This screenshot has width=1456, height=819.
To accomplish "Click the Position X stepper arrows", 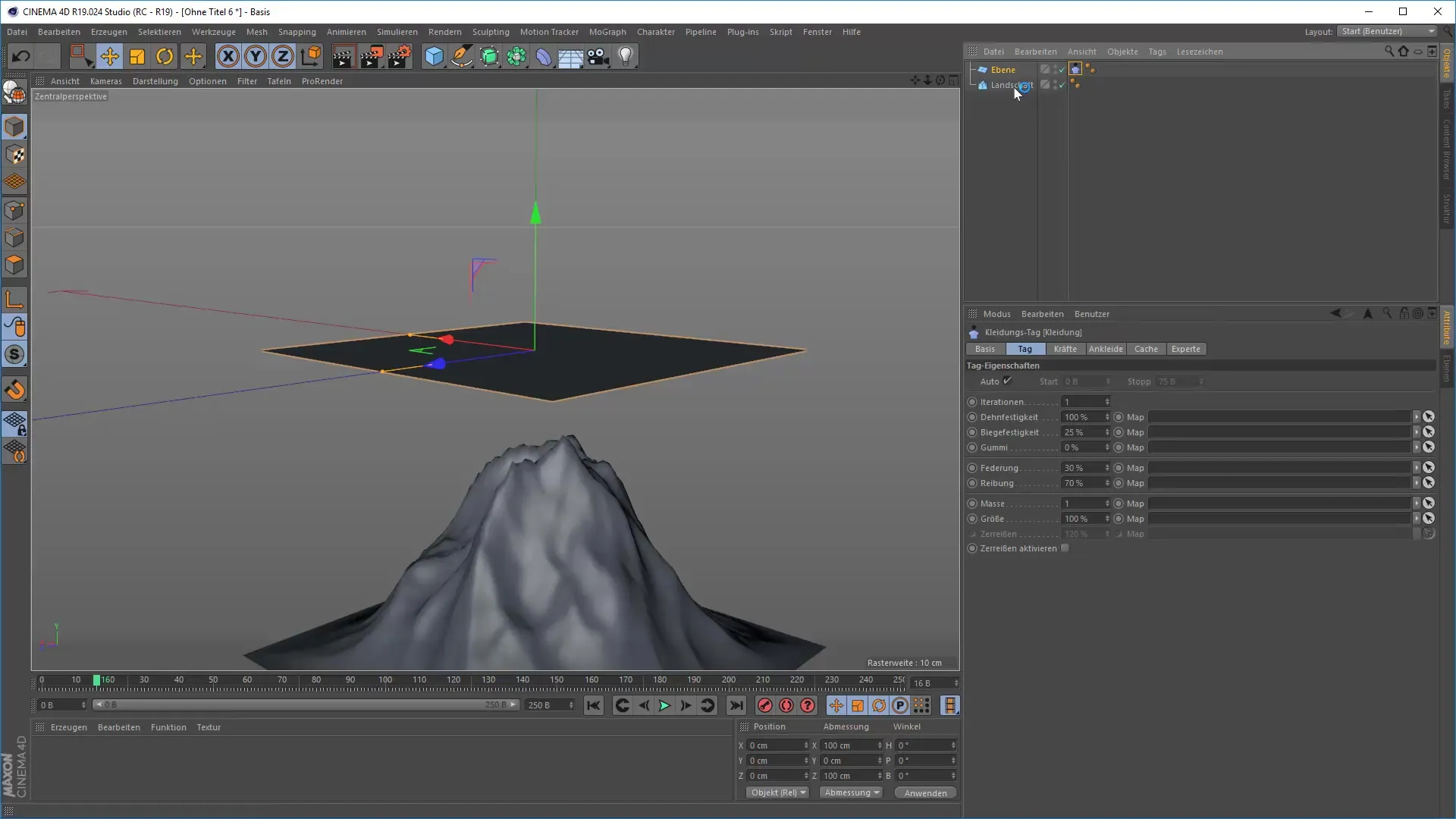I will coord(806,745).
